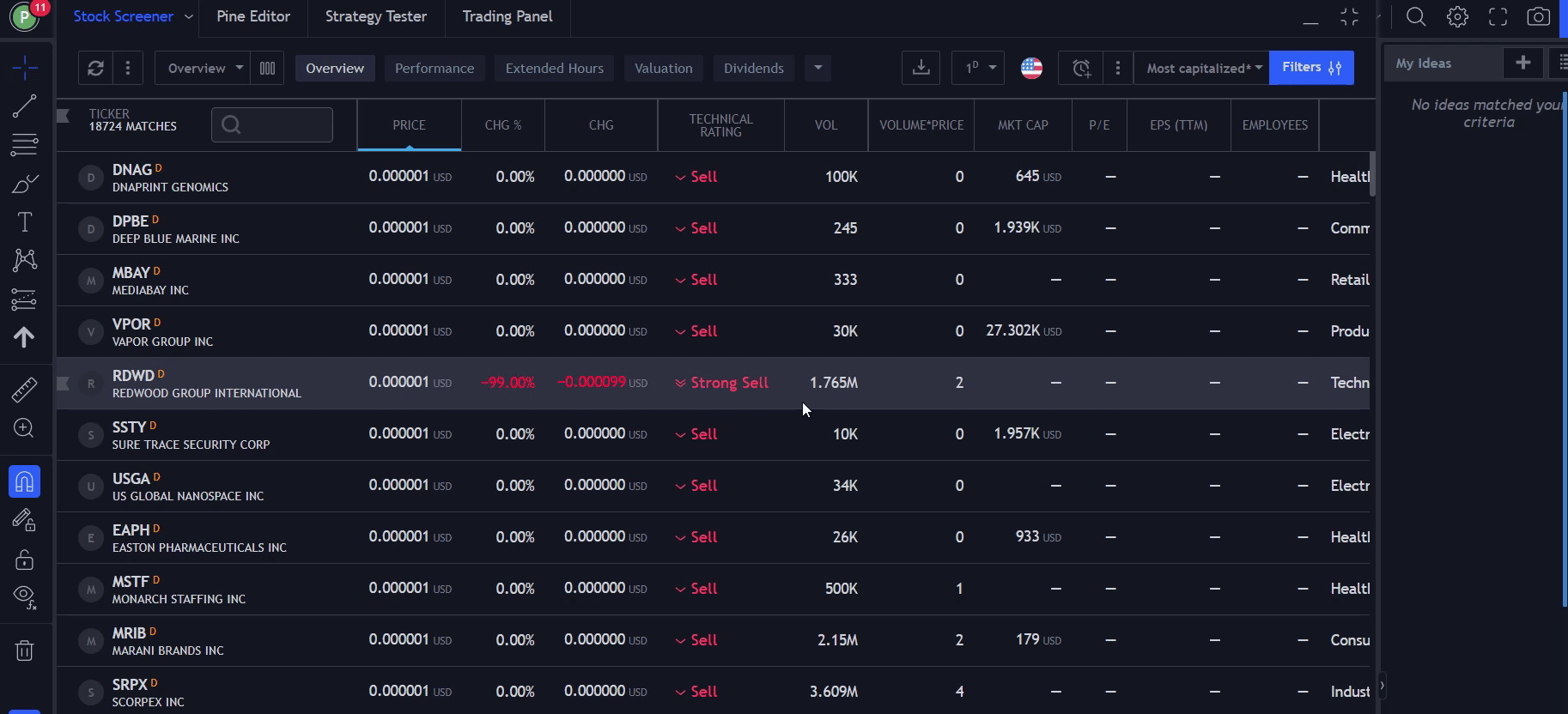Viewport: 1568px width, 714px height.
Task: Open the Fibonacci lines tool group
Action: click(24, 145)
